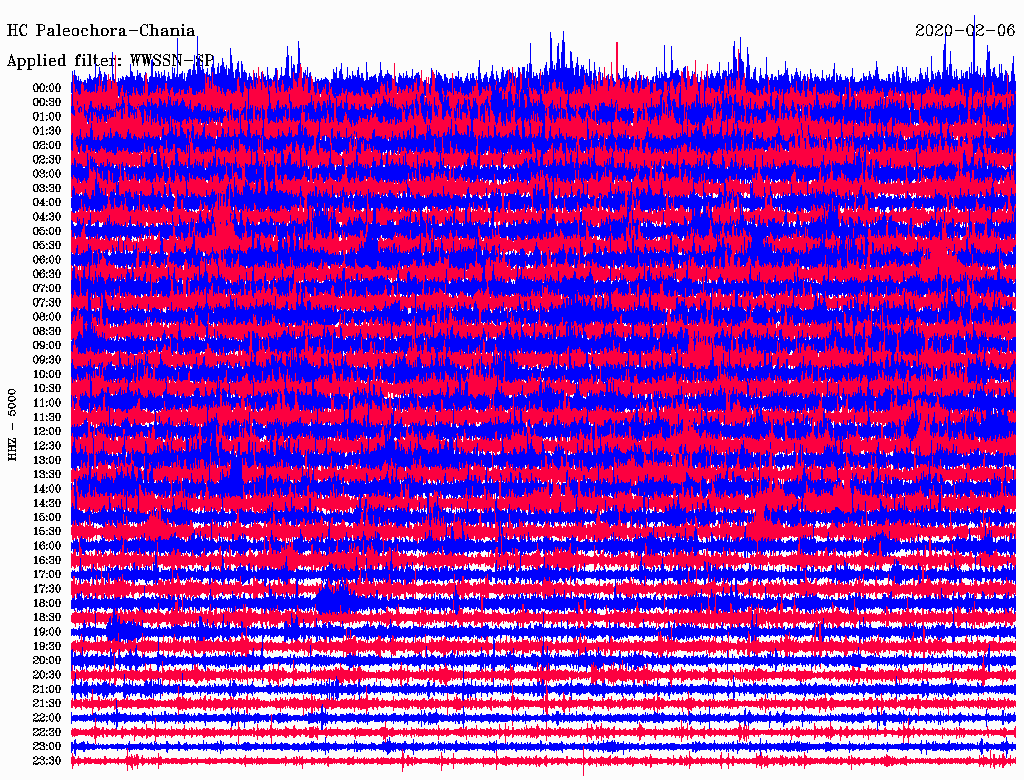Screen dimensions: 1024x780
Task: Select the '12:00' time label
Action: 47,431
